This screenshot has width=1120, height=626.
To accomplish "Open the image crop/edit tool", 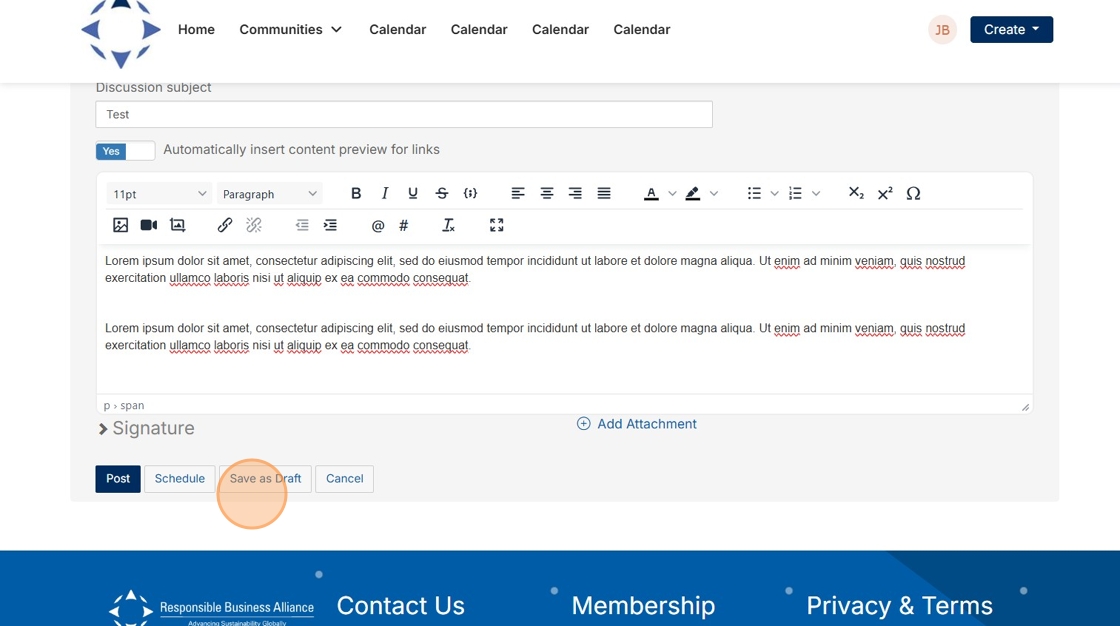I will pos(177,225).
